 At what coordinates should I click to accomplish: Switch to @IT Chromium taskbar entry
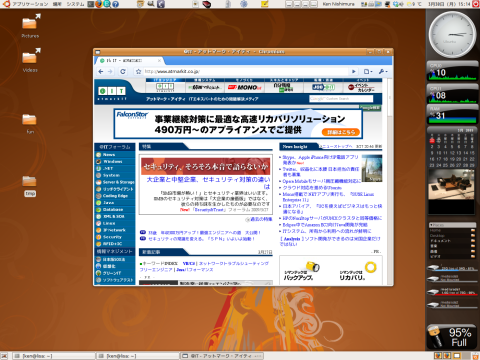[x=222, y=356]
